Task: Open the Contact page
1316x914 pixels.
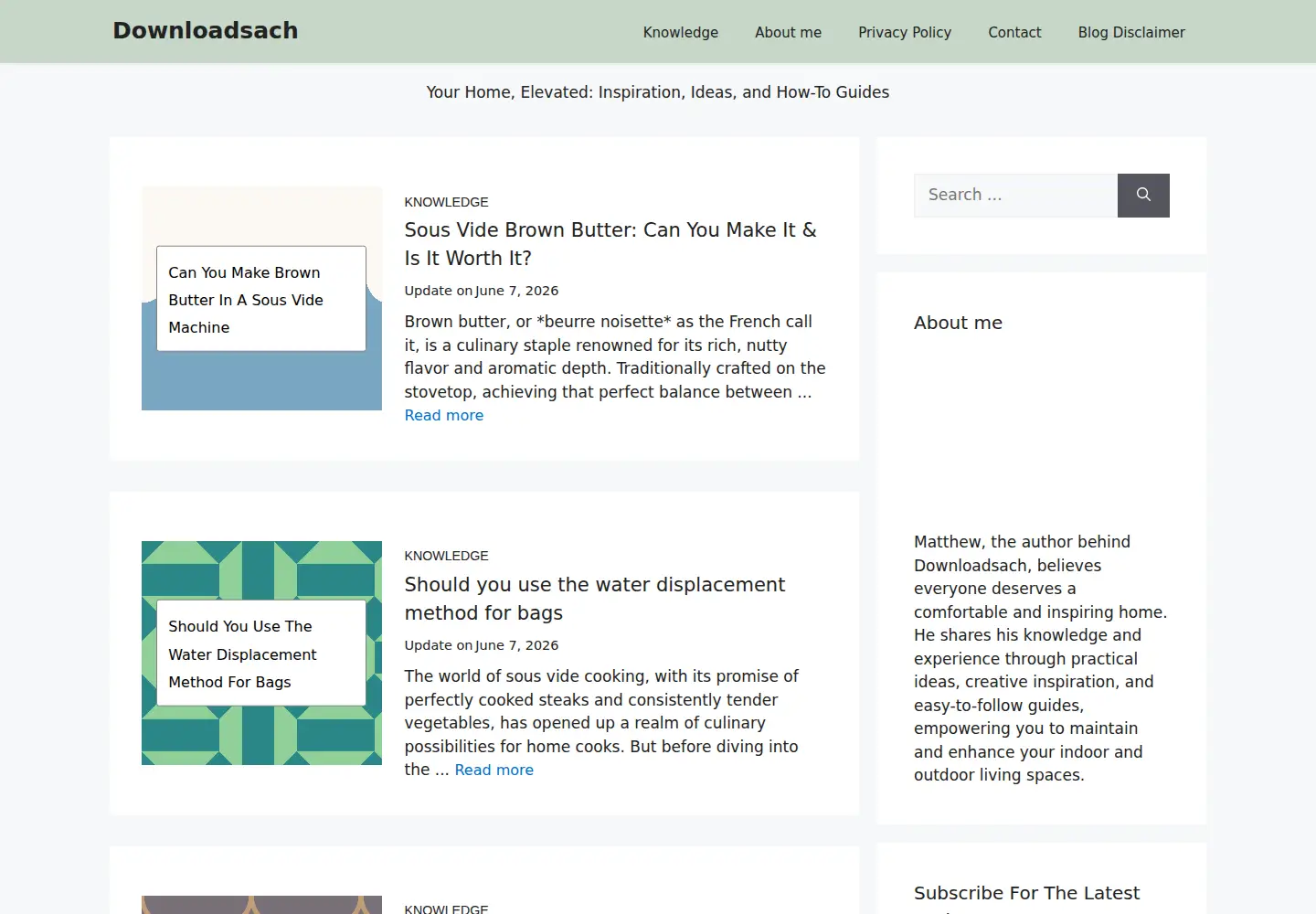Action: click(1014, 32)
